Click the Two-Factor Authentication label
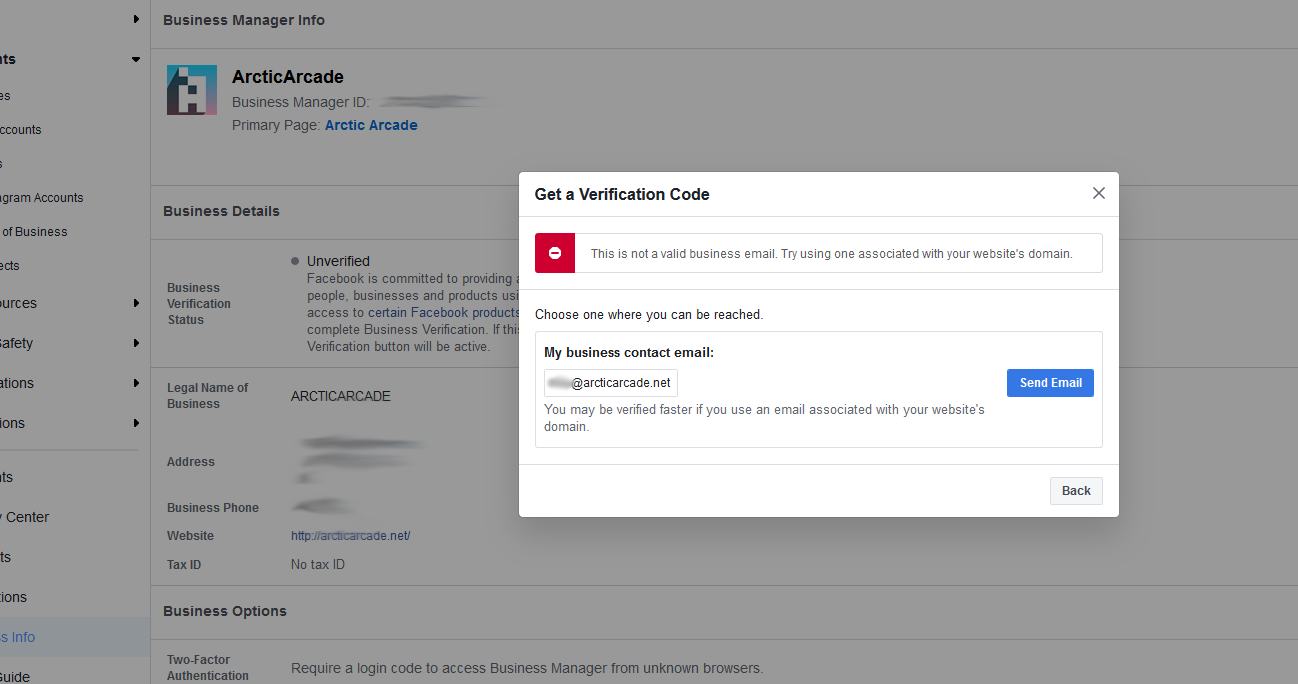1298x684 pixels. tap(208, 668)
